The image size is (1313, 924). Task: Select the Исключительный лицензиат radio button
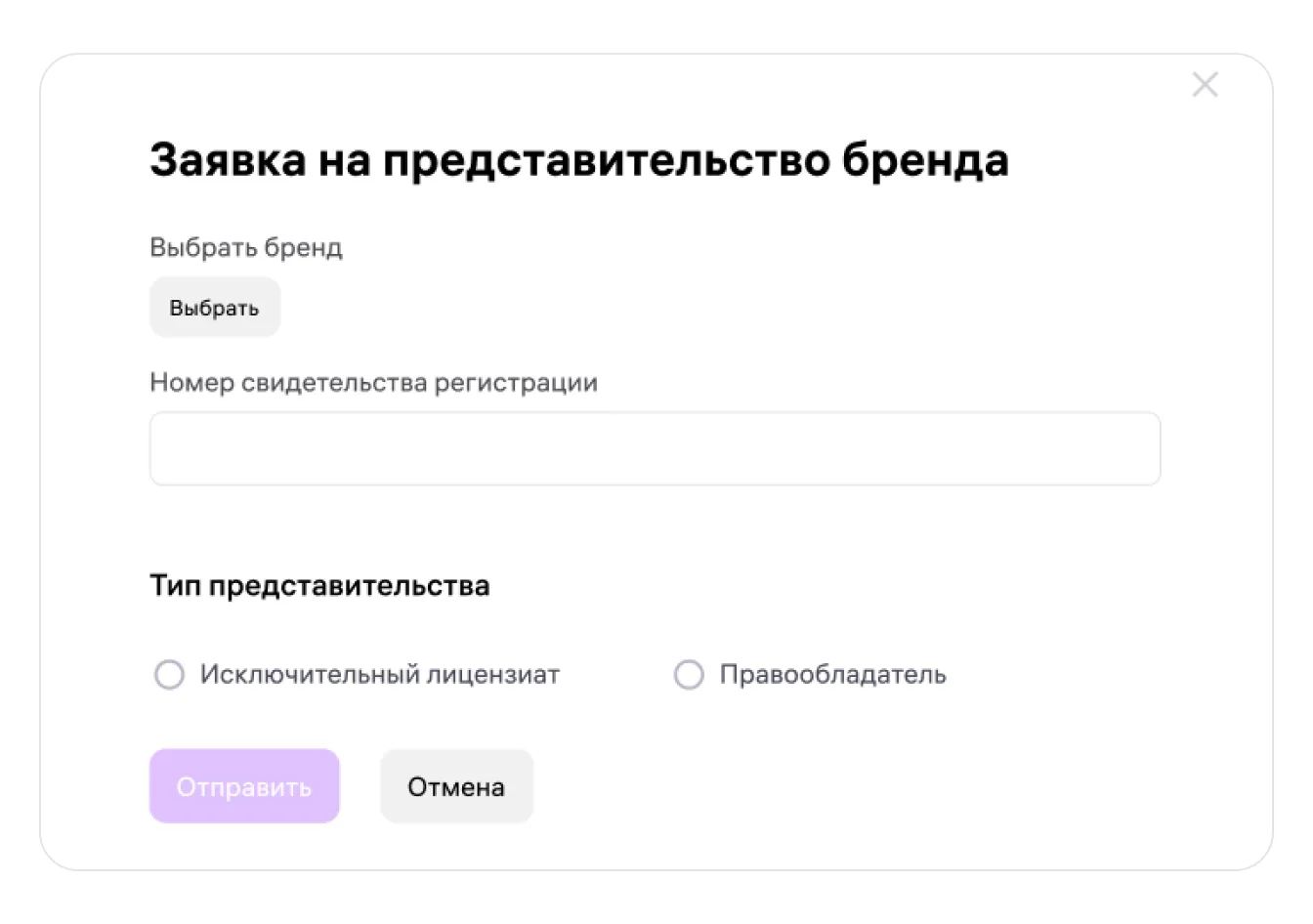(x=169, y=675)
